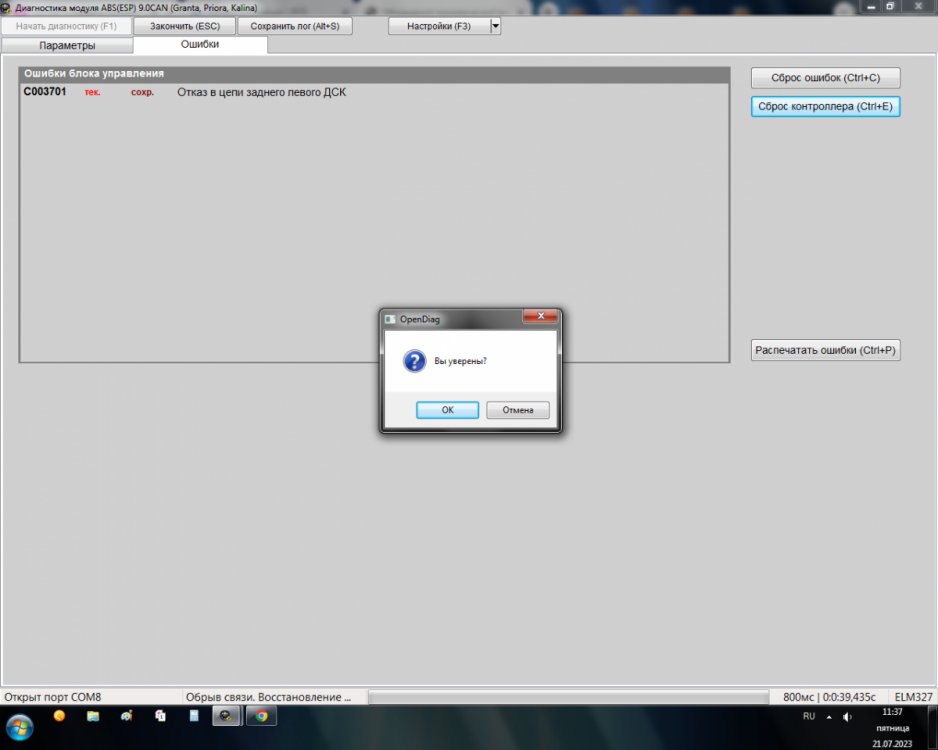Click Сброс ошибок (Ctrl+C) button
This screenshot has height=750, width=938.
[826, 78]
